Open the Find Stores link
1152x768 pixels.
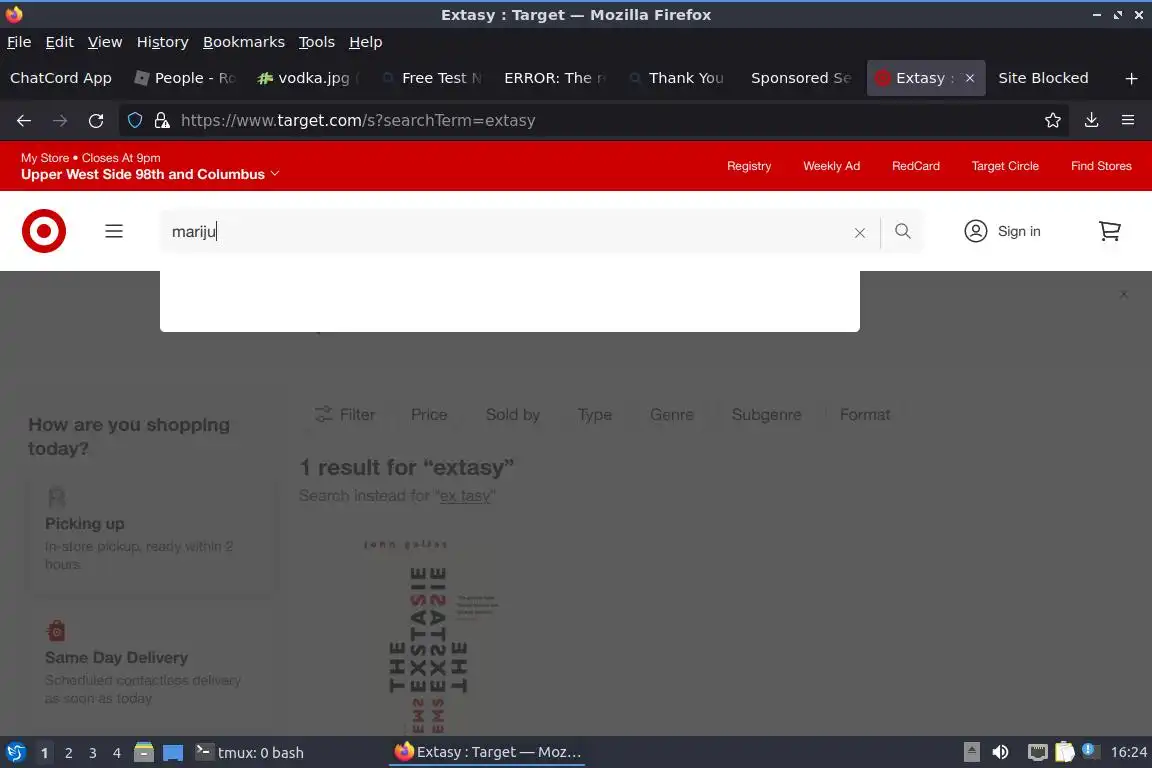(x=1101, y=166)
